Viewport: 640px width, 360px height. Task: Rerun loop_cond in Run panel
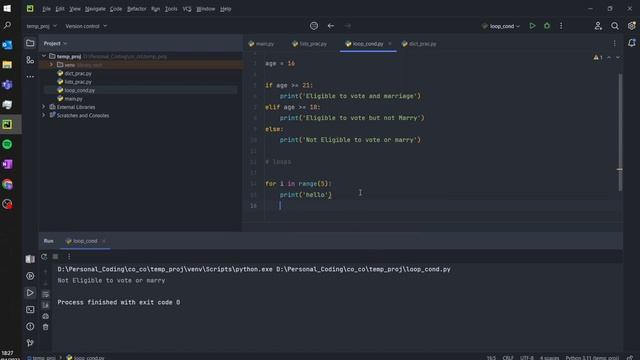click(x=44, y=256)
